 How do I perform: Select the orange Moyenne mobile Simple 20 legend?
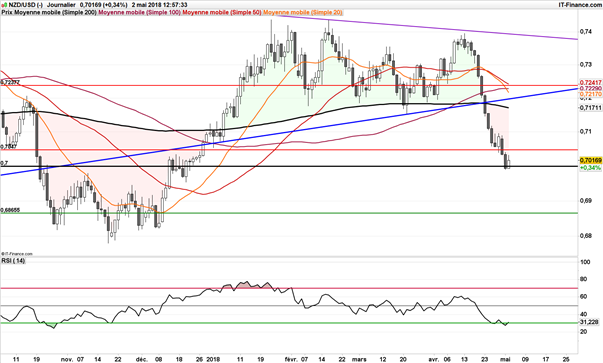(x=303, y=12)
